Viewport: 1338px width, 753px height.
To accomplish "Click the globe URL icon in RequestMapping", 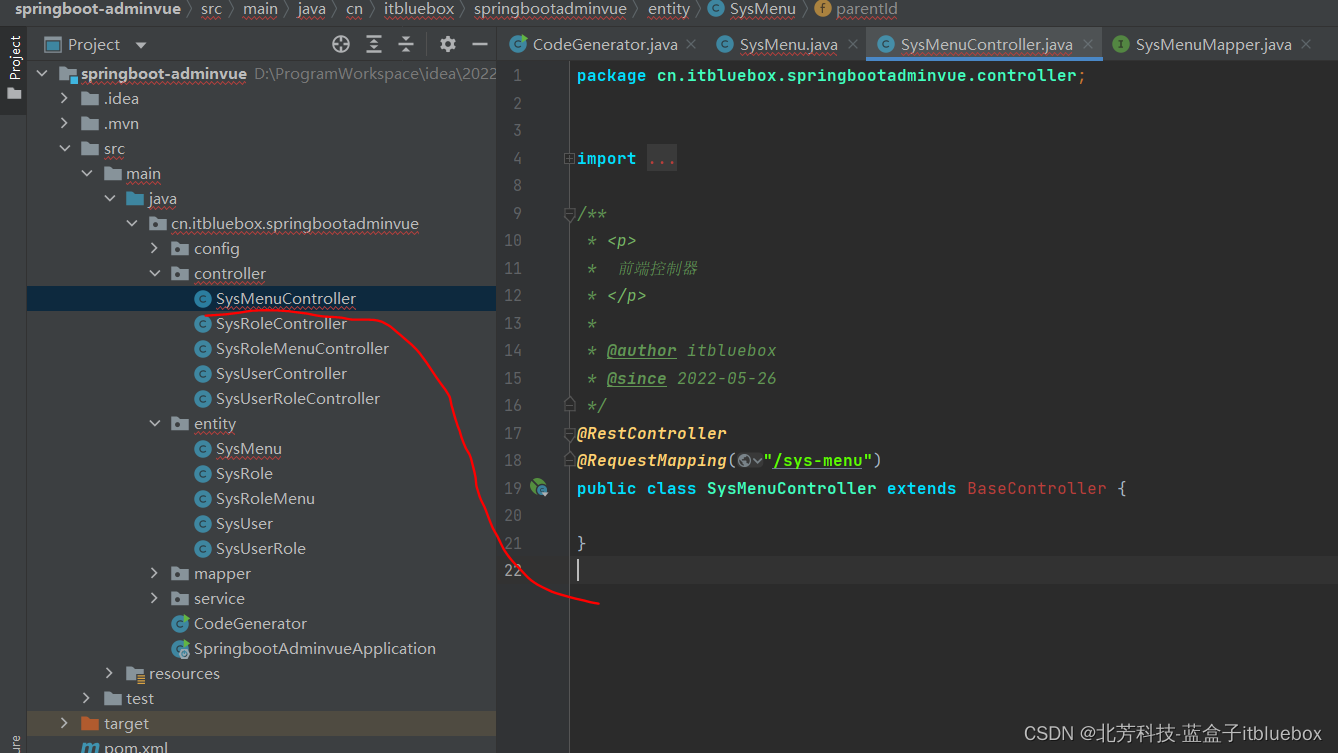I will coord(744,461).
